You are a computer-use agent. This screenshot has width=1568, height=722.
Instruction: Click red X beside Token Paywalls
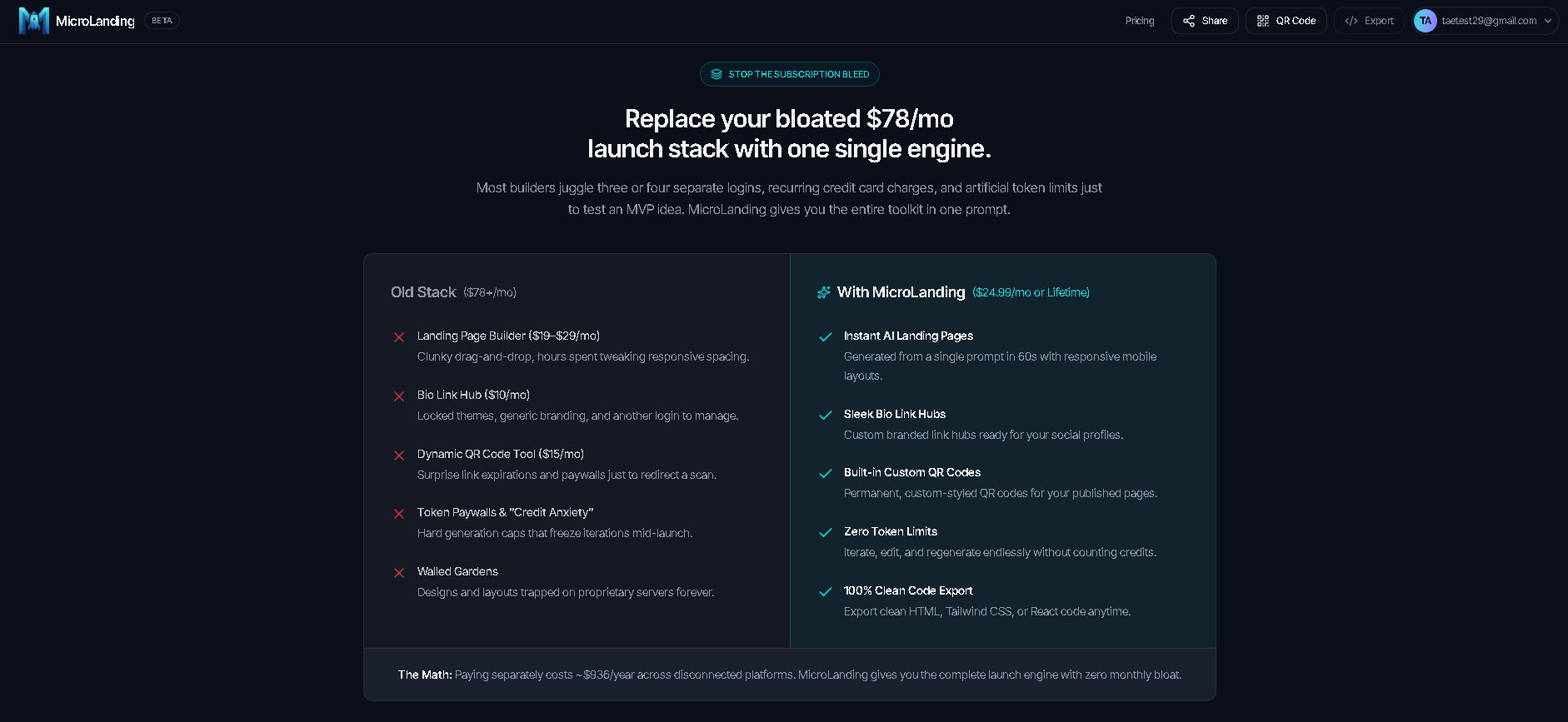tap(399, 514)
